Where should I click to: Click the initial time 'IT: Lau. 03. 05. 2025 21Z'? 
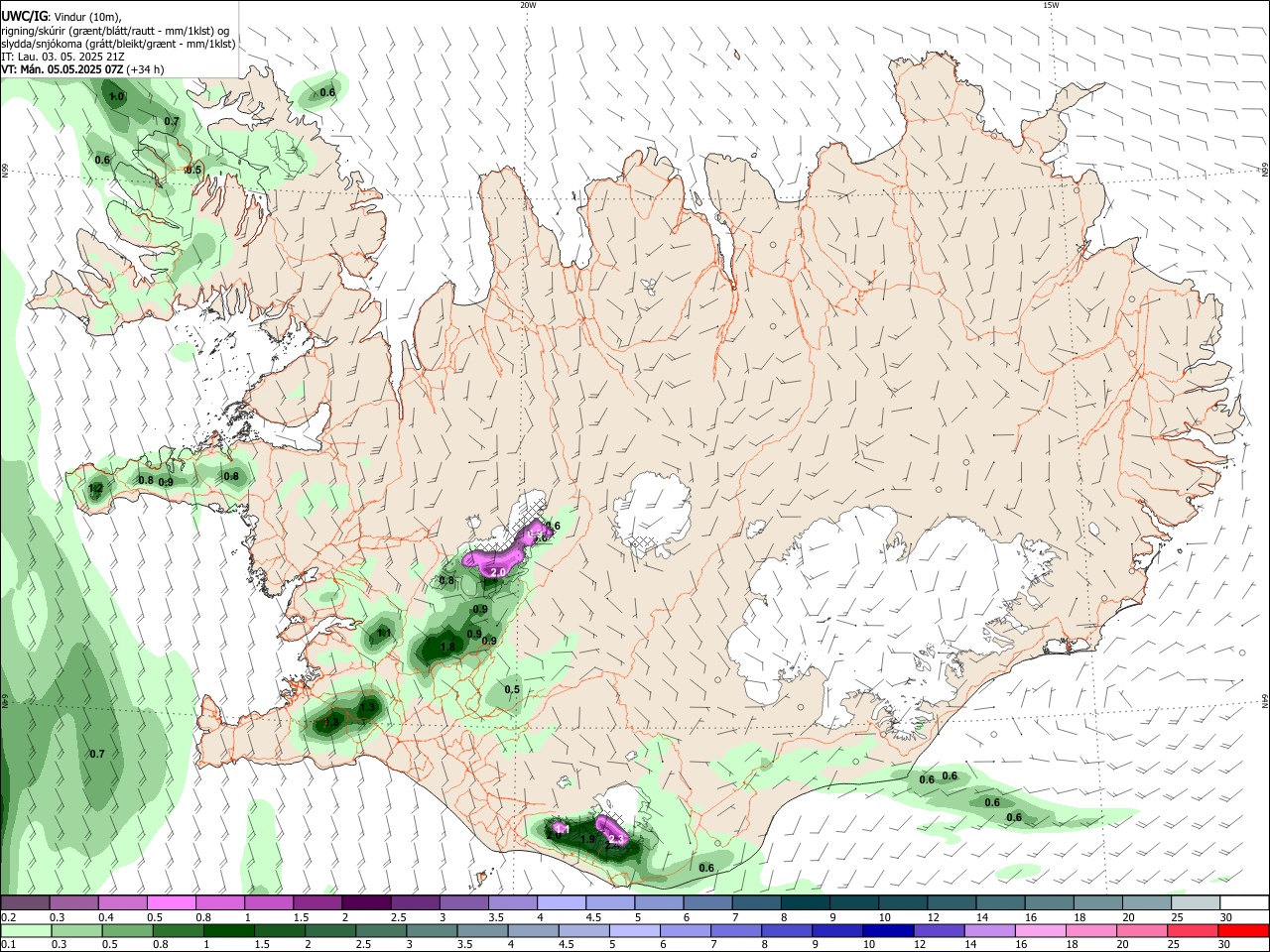[x=63, y=57]
